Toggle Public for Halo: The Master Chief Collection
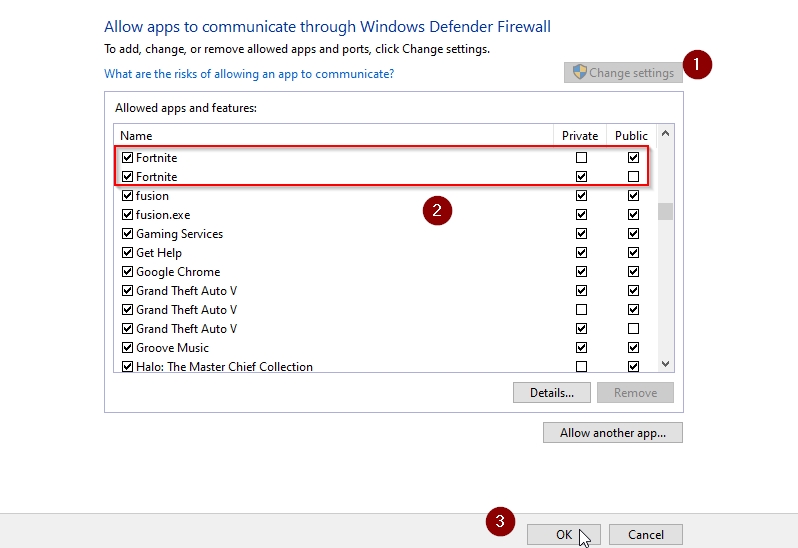Viewport: 798px width, 548px height. tap(633, 366)
